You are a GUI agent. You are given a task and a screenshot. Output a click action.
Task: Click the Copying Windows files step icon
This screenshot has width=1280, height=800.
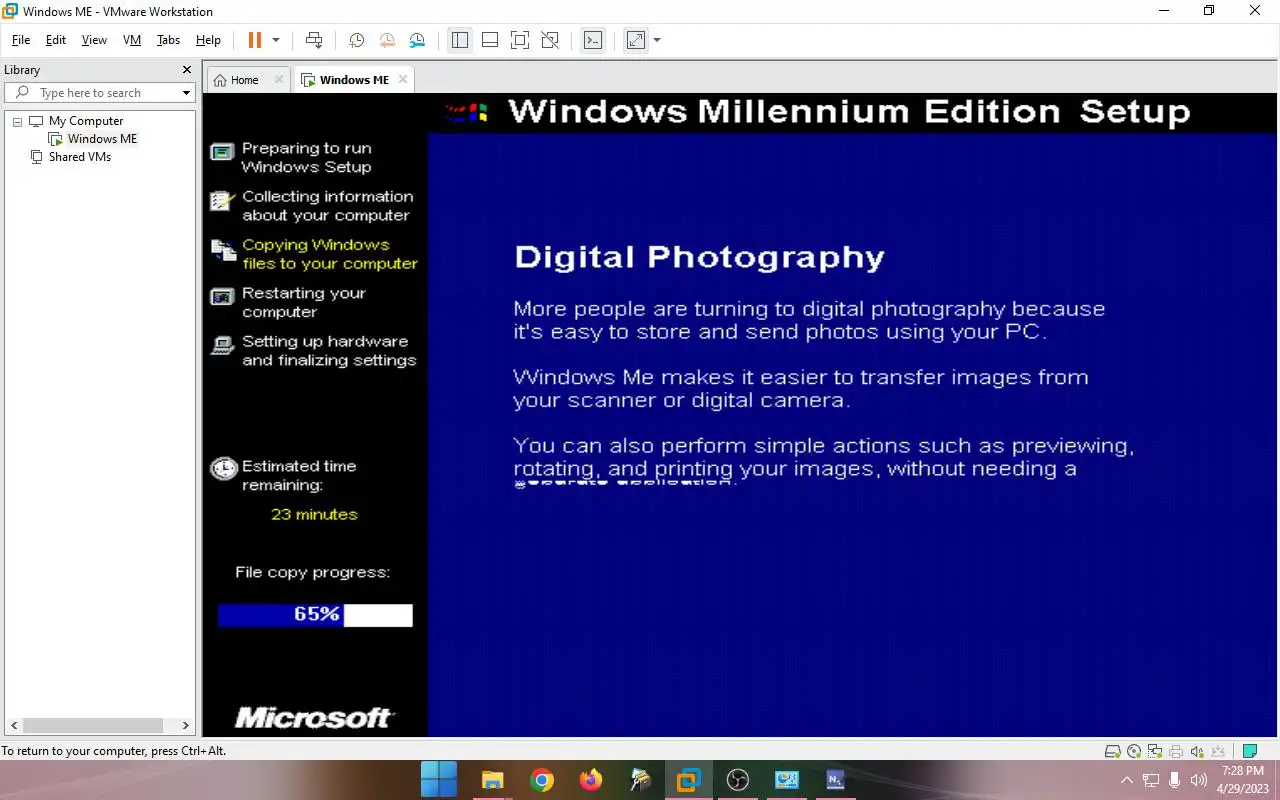222,250
